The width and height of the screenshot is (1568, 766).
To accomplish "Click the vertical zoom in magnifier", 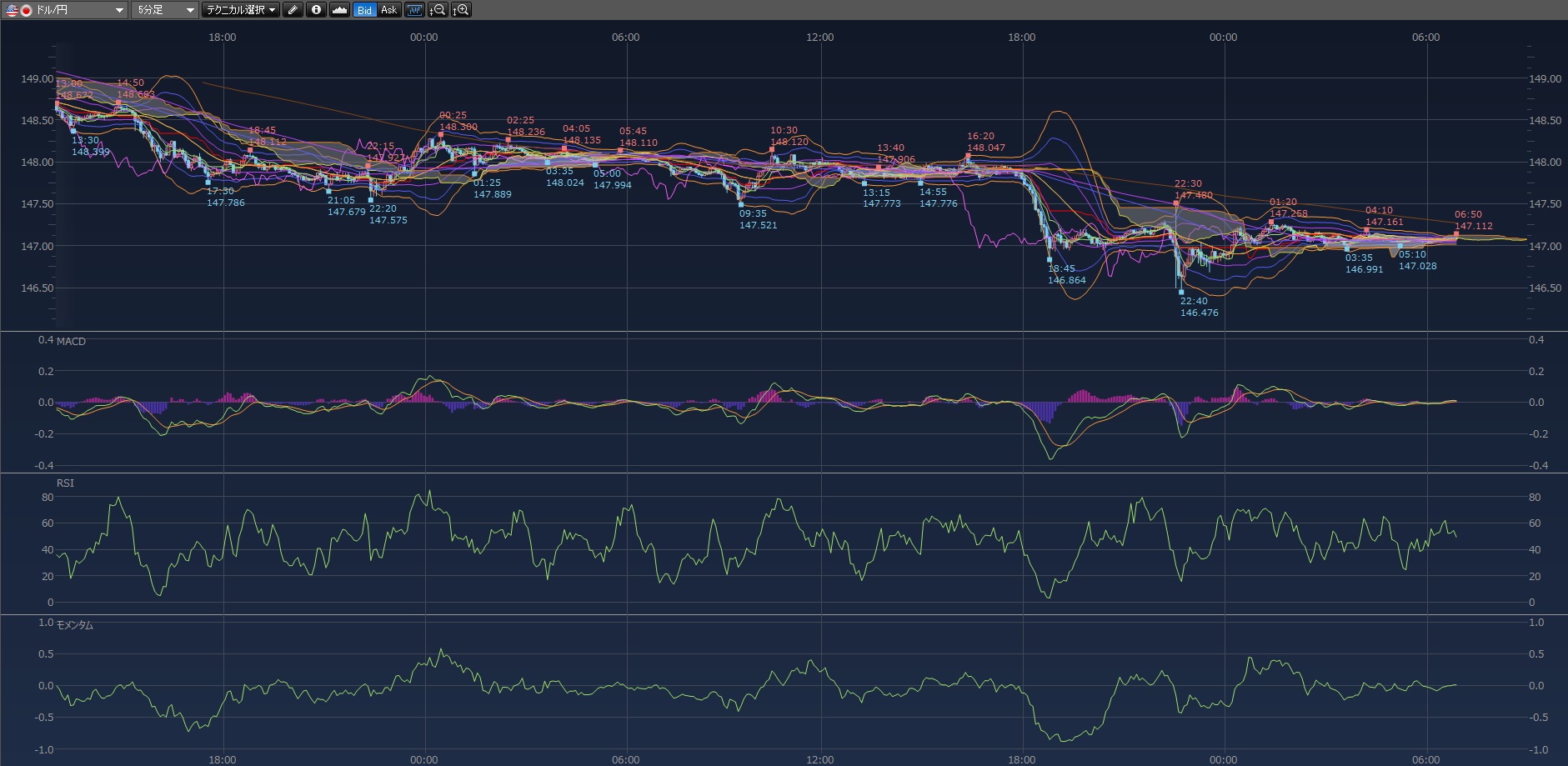I will [x=461, y=10].
